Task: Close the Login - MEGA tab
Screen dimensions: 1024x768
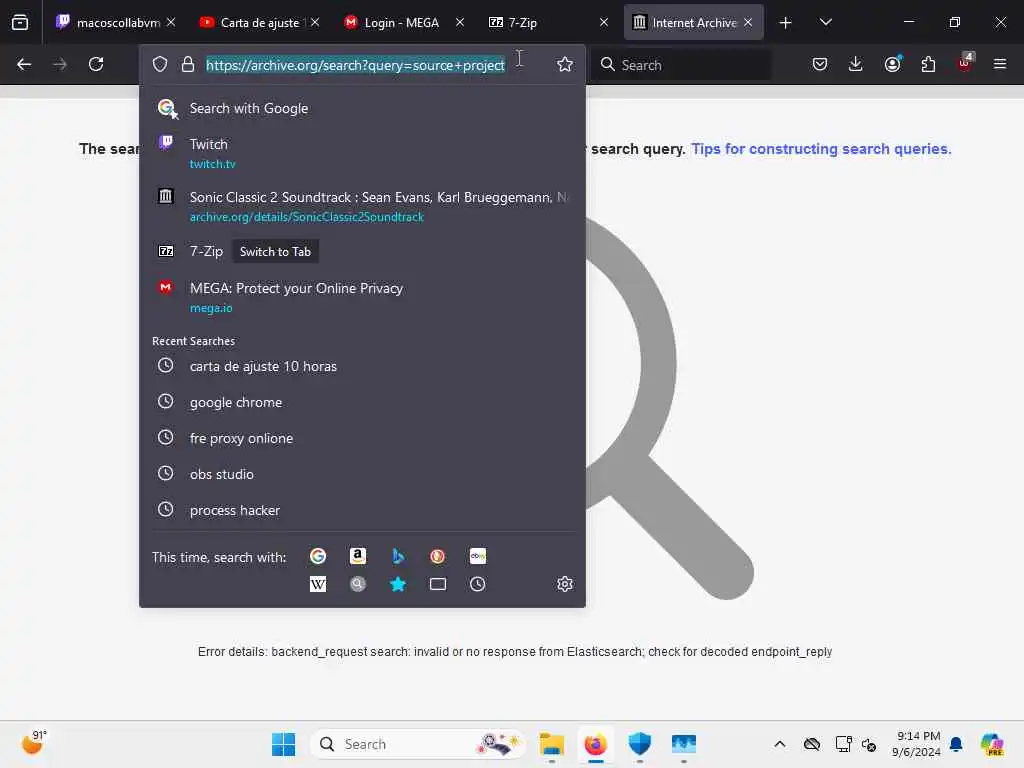Action: point(460,22)
